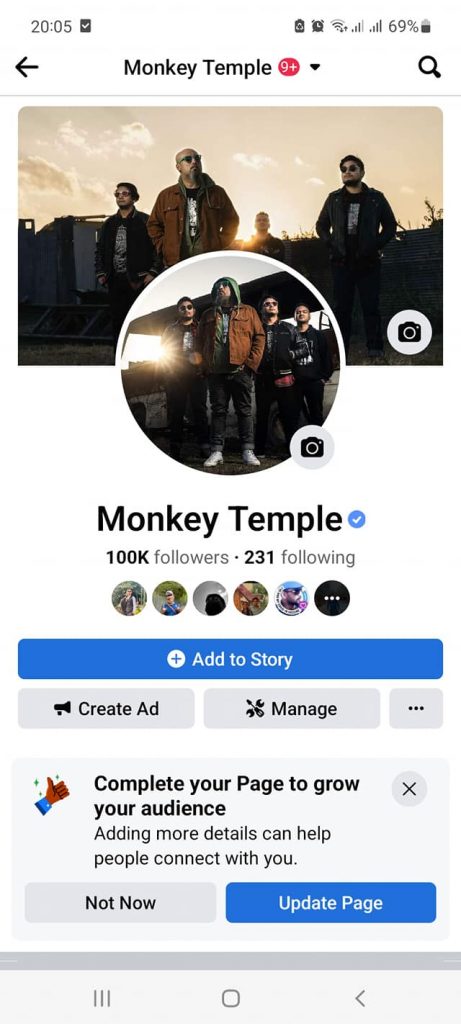The height and width of the screenshot is (1024, 461).
Task: Open search with the magnifier icon
Action: click(429, 67)
